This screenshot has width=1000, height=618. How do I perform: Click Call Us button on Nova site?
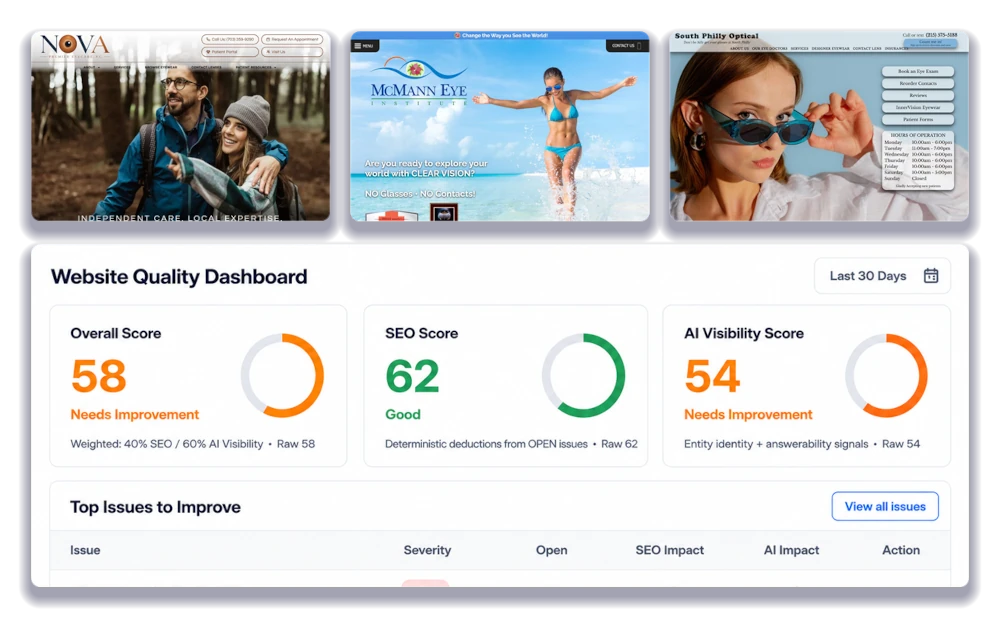230,39
